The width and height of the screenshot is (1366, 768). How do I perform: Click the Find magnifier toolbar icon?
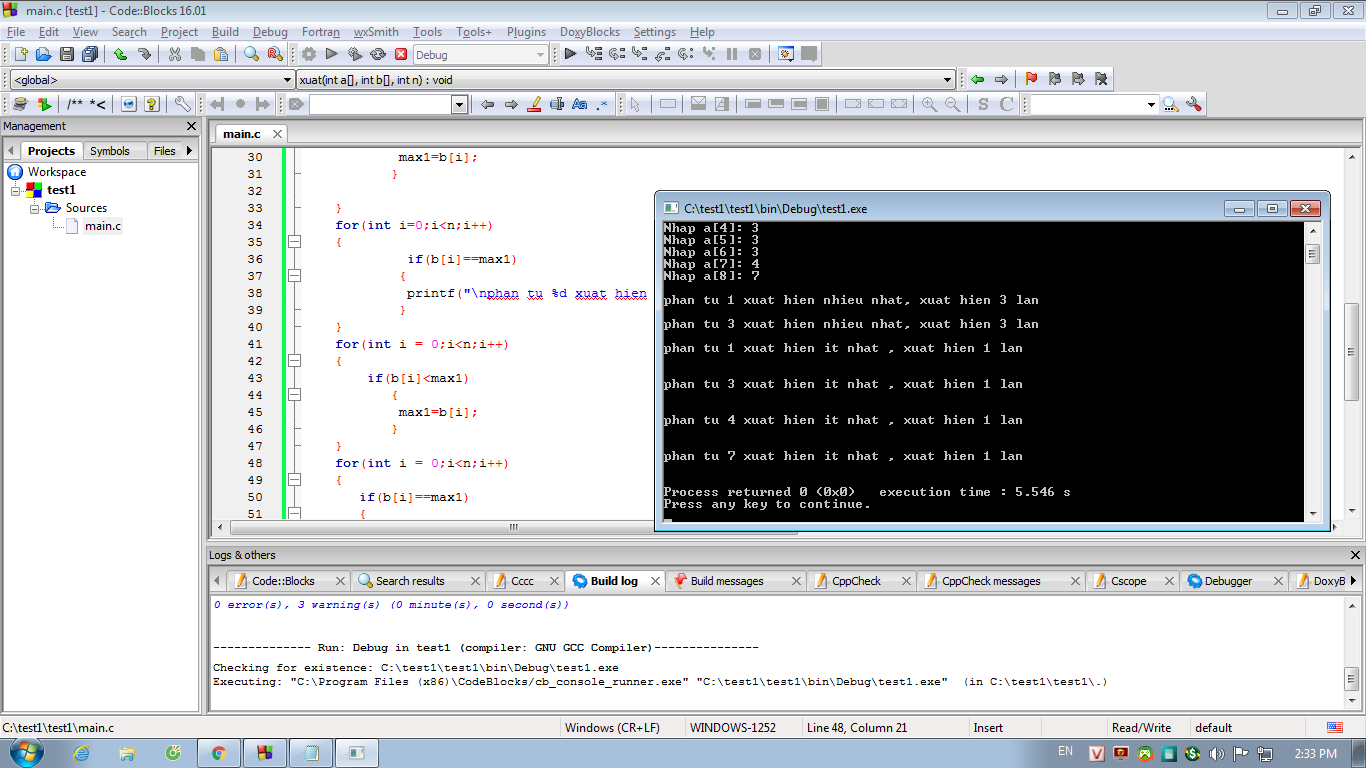pyautogui.click(x=251, y=54)
